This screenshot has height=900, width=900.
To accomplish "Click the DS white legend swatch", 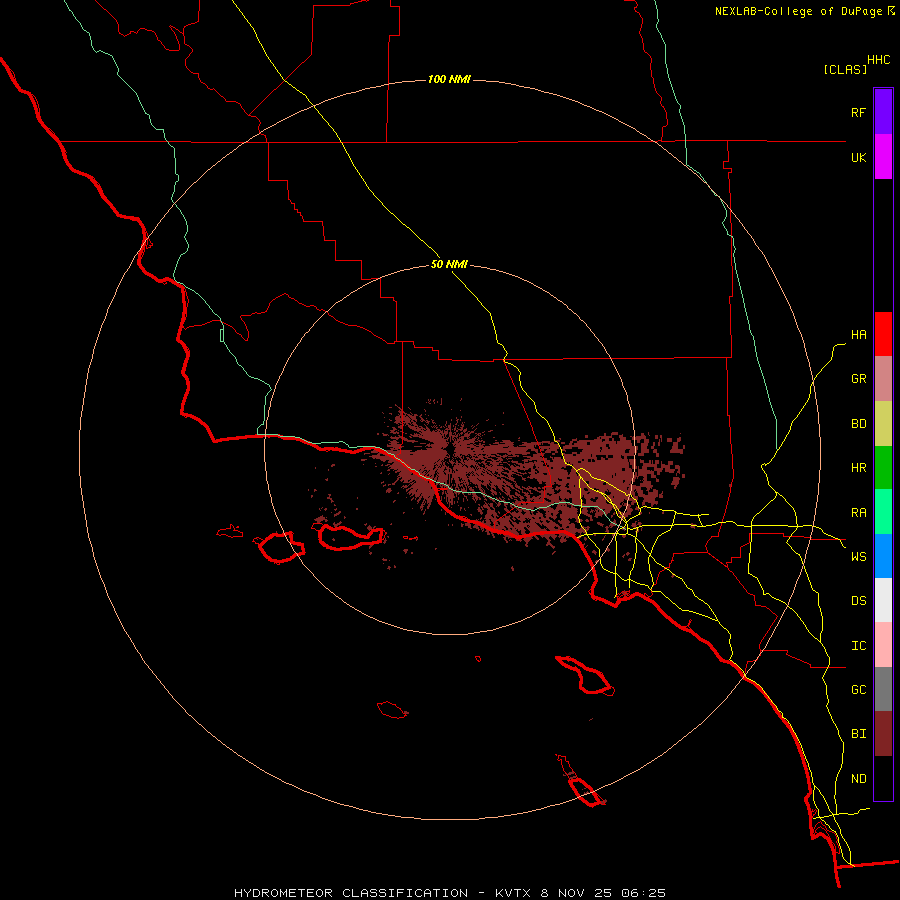I will coord(883,600).
